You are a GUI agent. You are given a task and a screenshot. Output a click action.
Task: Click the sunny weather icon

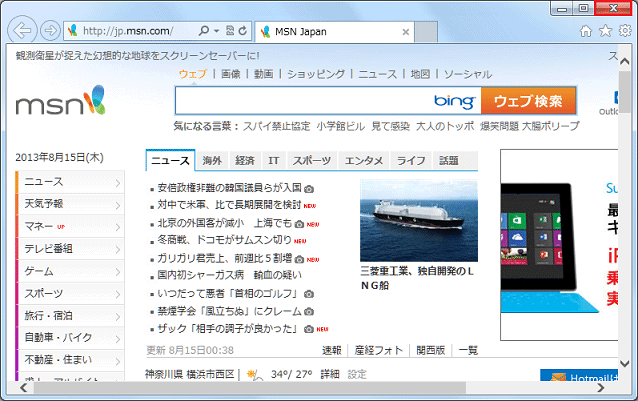point(255,375)
